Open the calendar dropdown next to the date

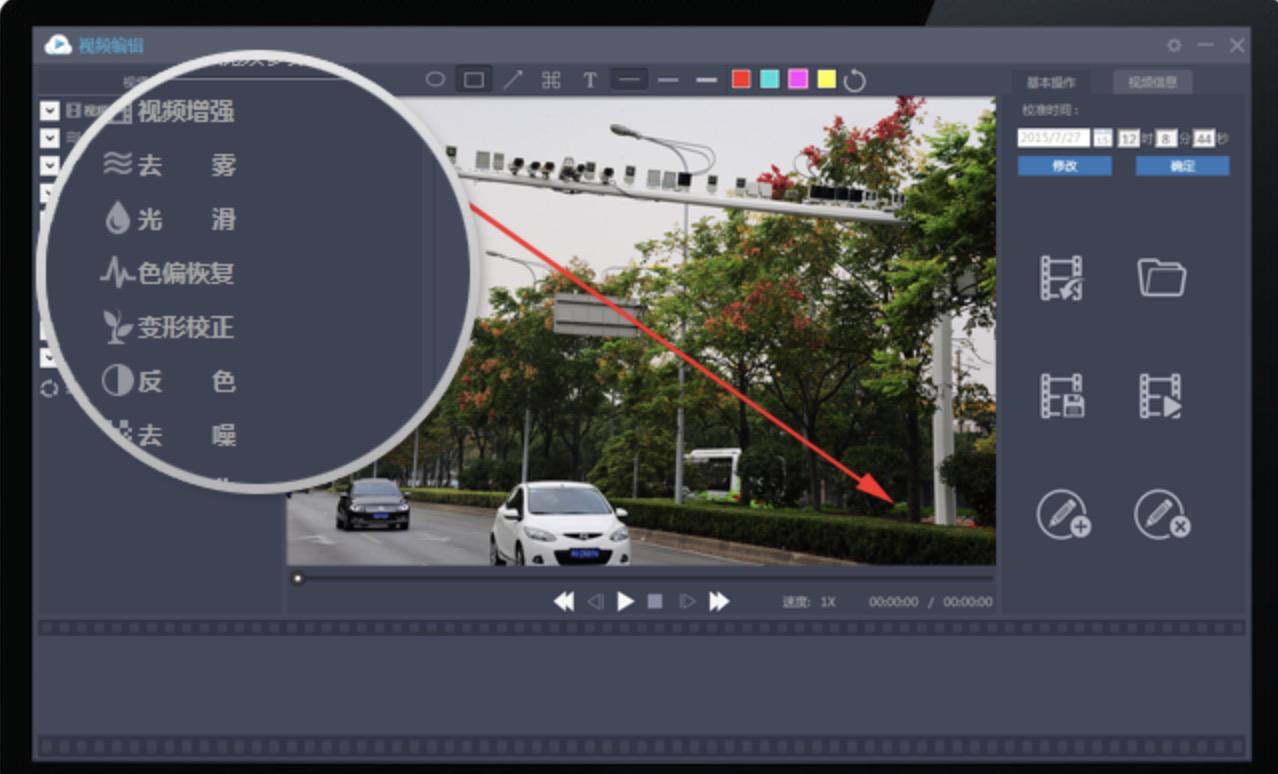(x=1102, y=138)
